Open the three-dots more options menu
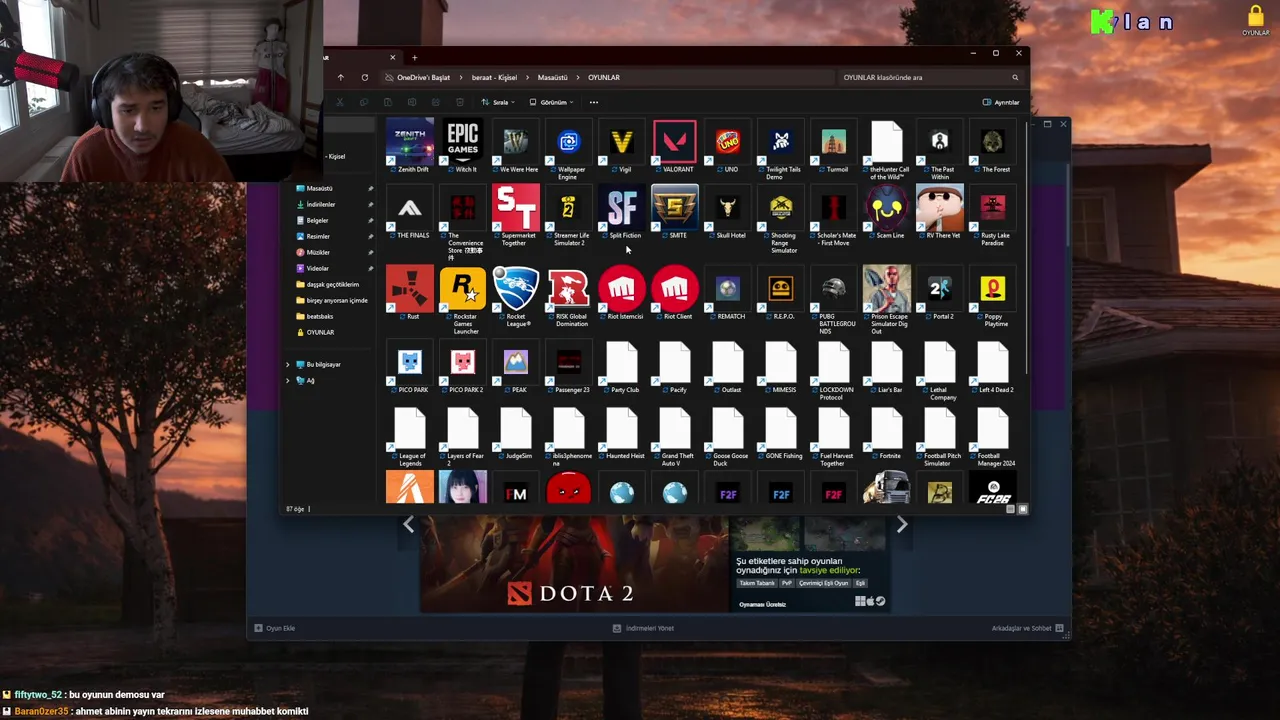The image size is (1280, 720). pyautogui.click(x=594, y=102)
